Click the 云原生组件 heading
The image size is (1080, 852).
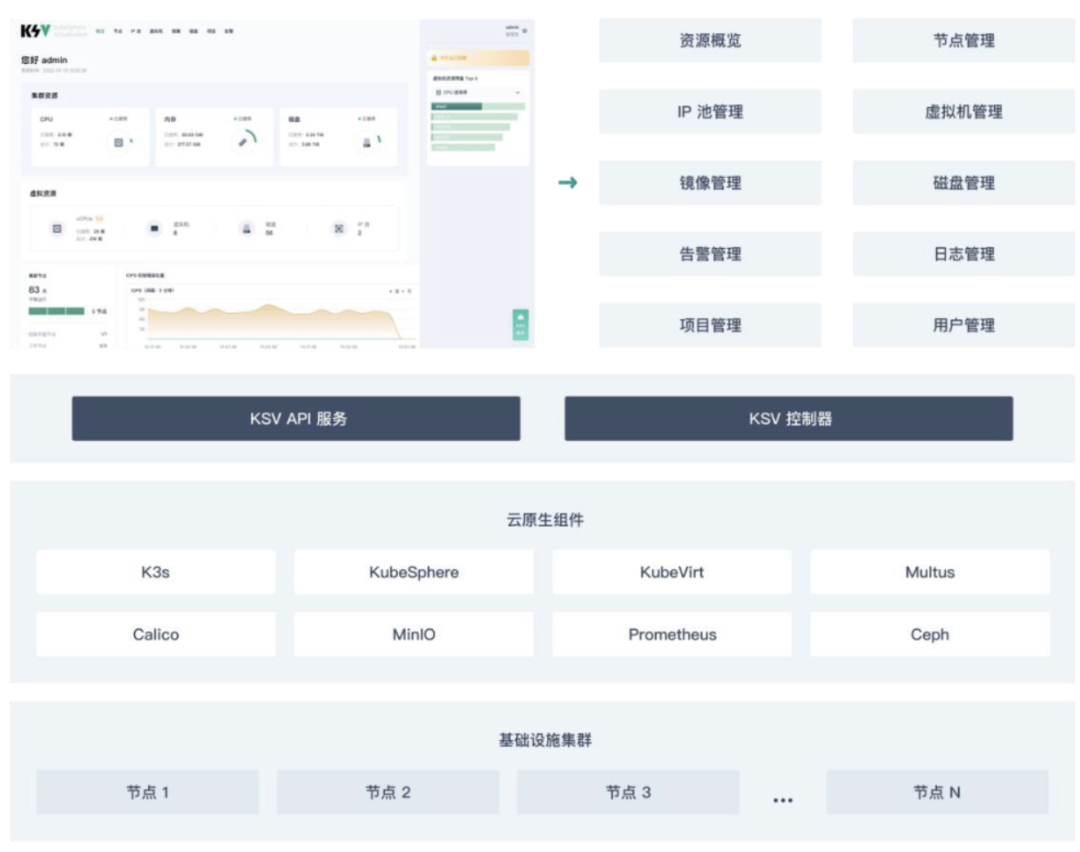[545, 520]
